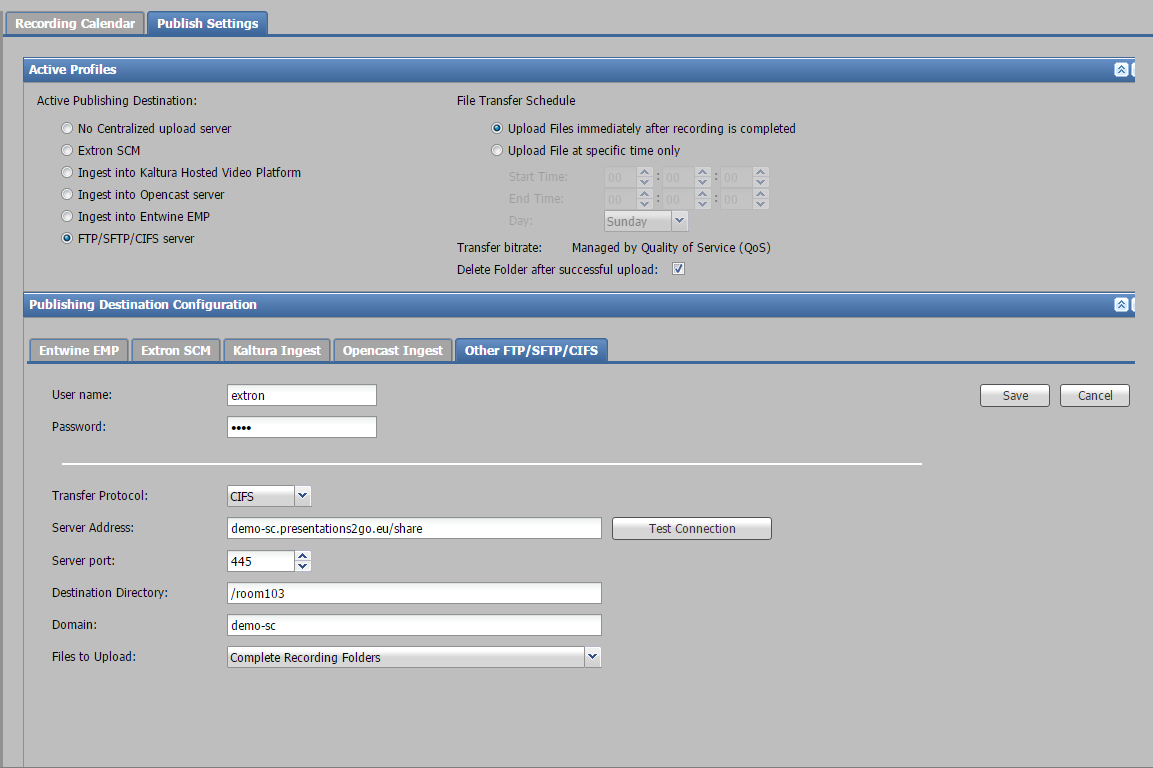
Task: Select upload files immediately after recording
Action: (497, 129)
